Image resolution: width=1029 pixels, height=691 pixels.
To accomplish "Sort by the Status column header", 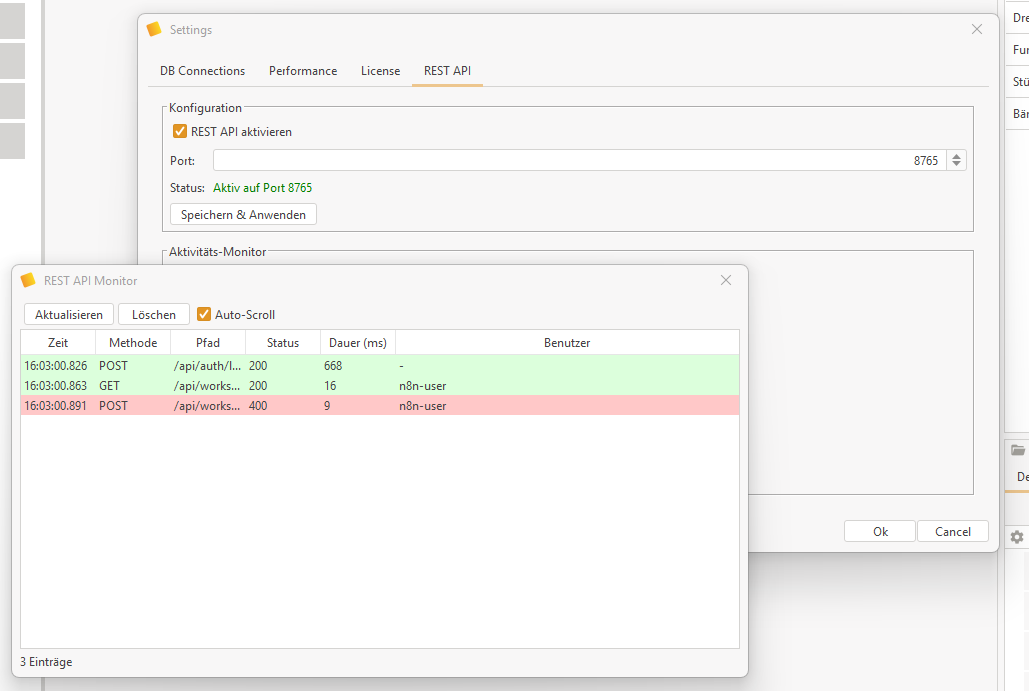I will click(x=283, y=343).
